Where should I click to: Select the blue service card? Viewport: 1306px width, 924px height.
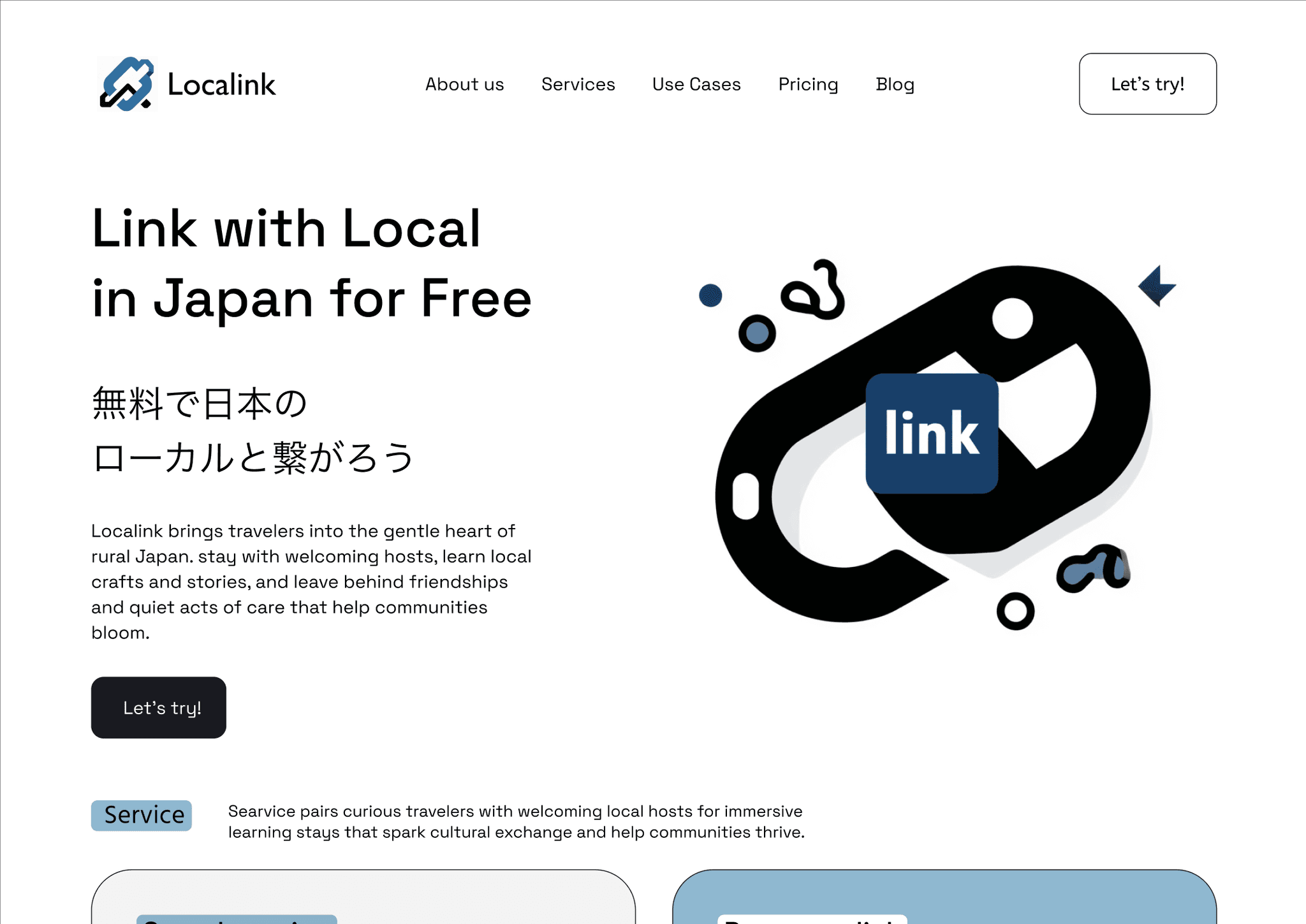[944, 896]
